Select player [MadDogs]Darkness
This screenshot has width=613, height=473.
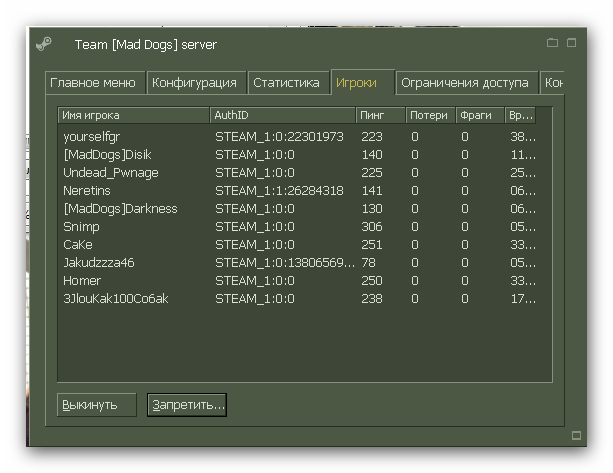point(120,208)
